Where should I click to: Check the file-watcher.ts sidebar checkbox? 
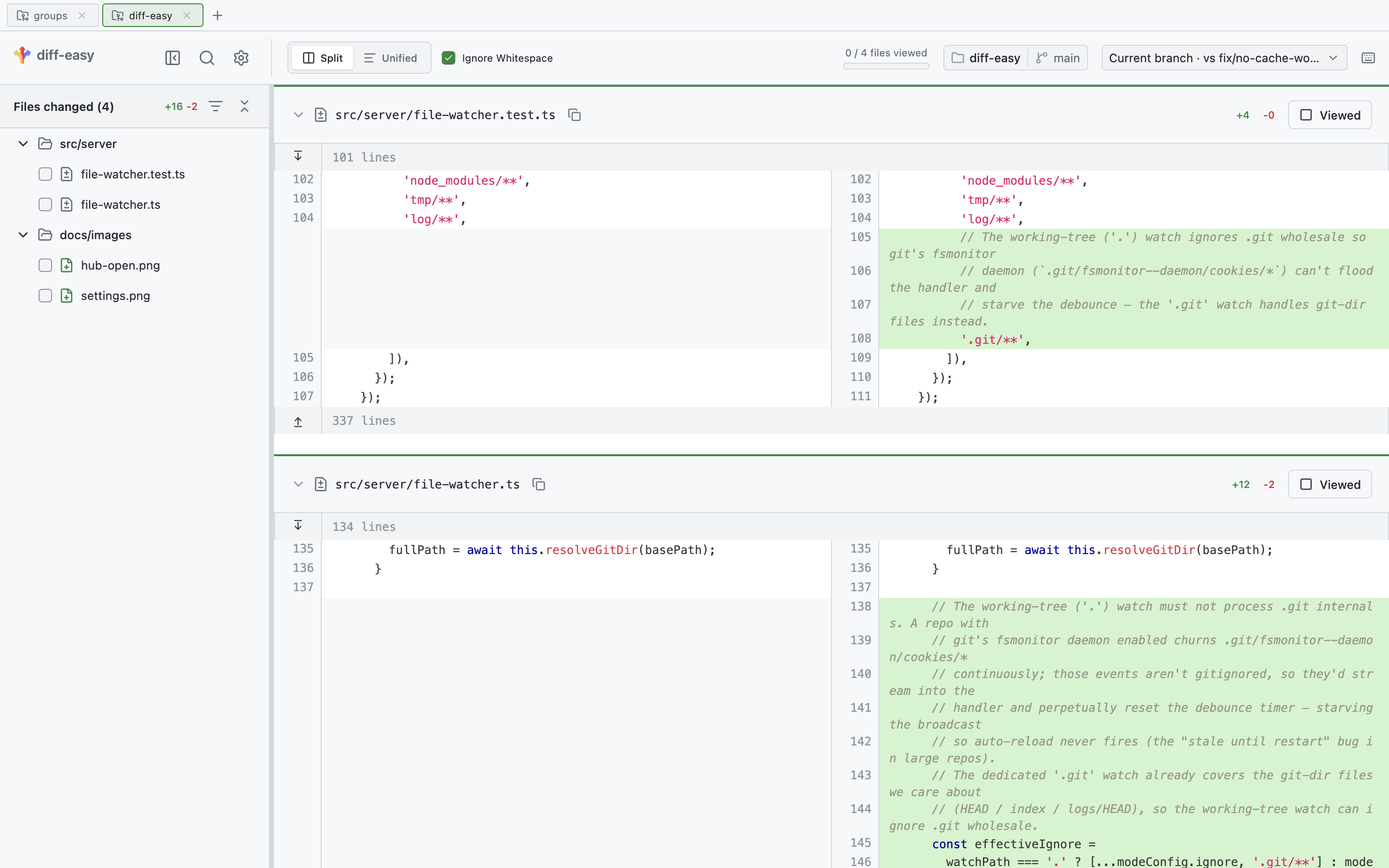click(x=45, y=204)
